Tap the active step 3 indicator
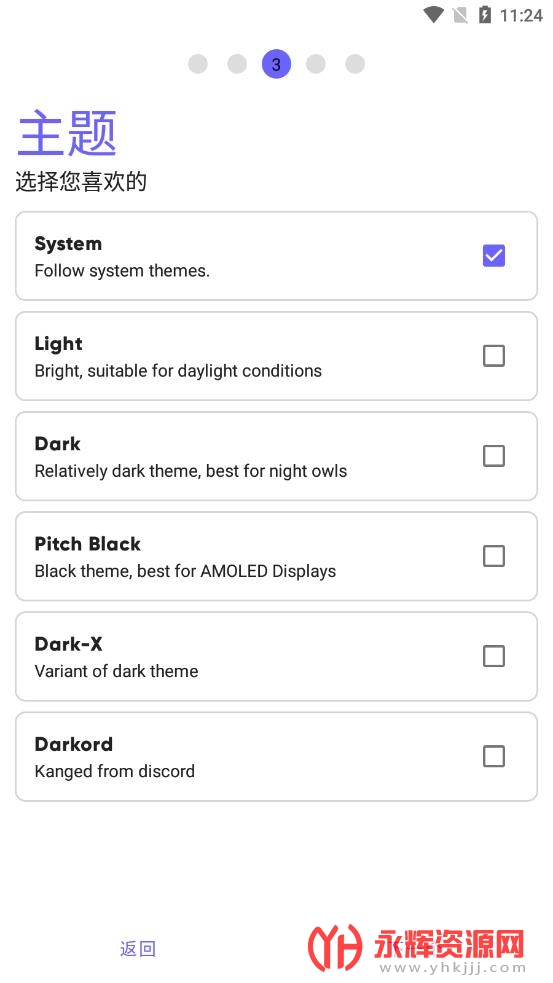Viewport: 553px width, 983px height. [276, 64]
